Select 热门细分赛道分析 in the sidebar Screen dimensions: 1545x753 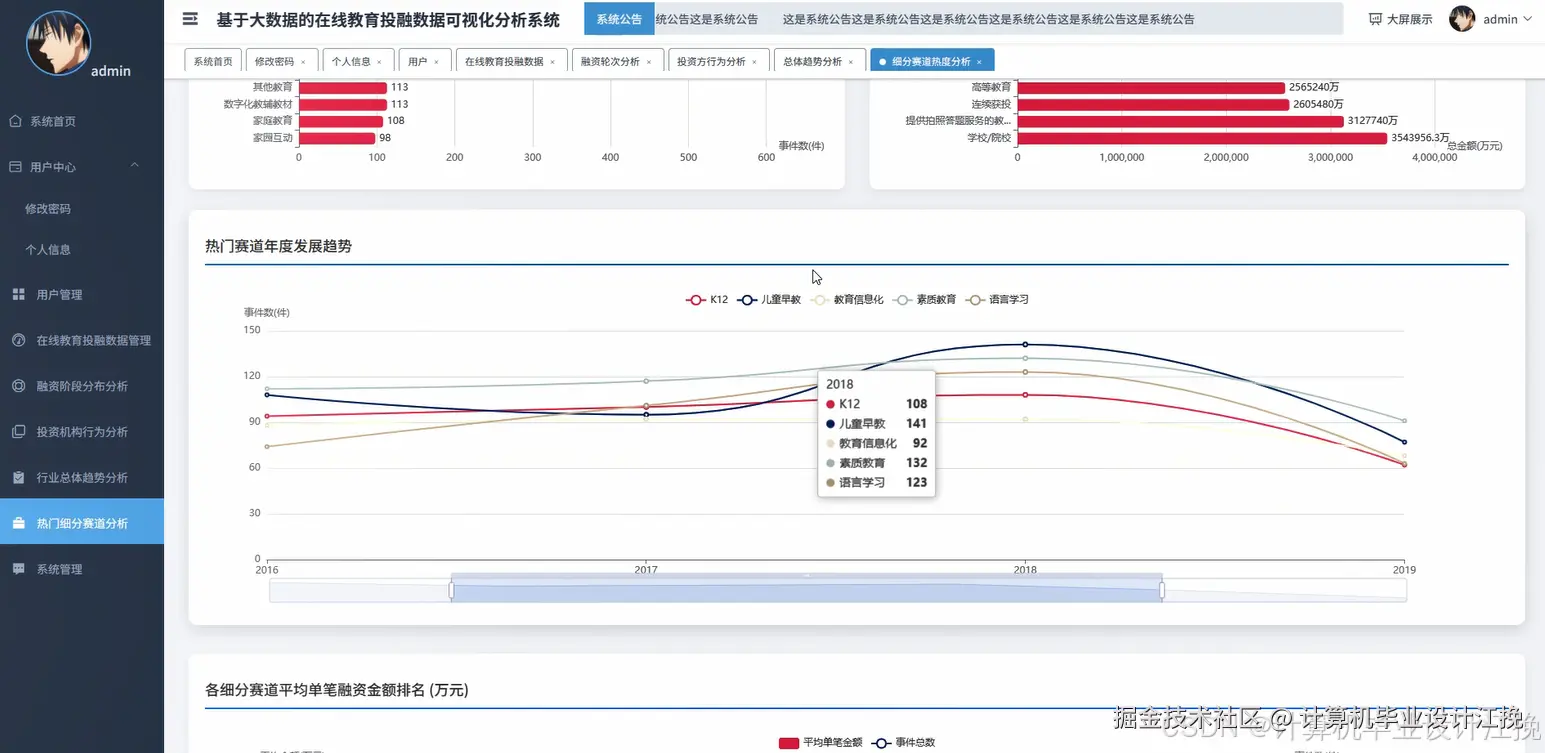pyautogui.click(x=82, y=523)
